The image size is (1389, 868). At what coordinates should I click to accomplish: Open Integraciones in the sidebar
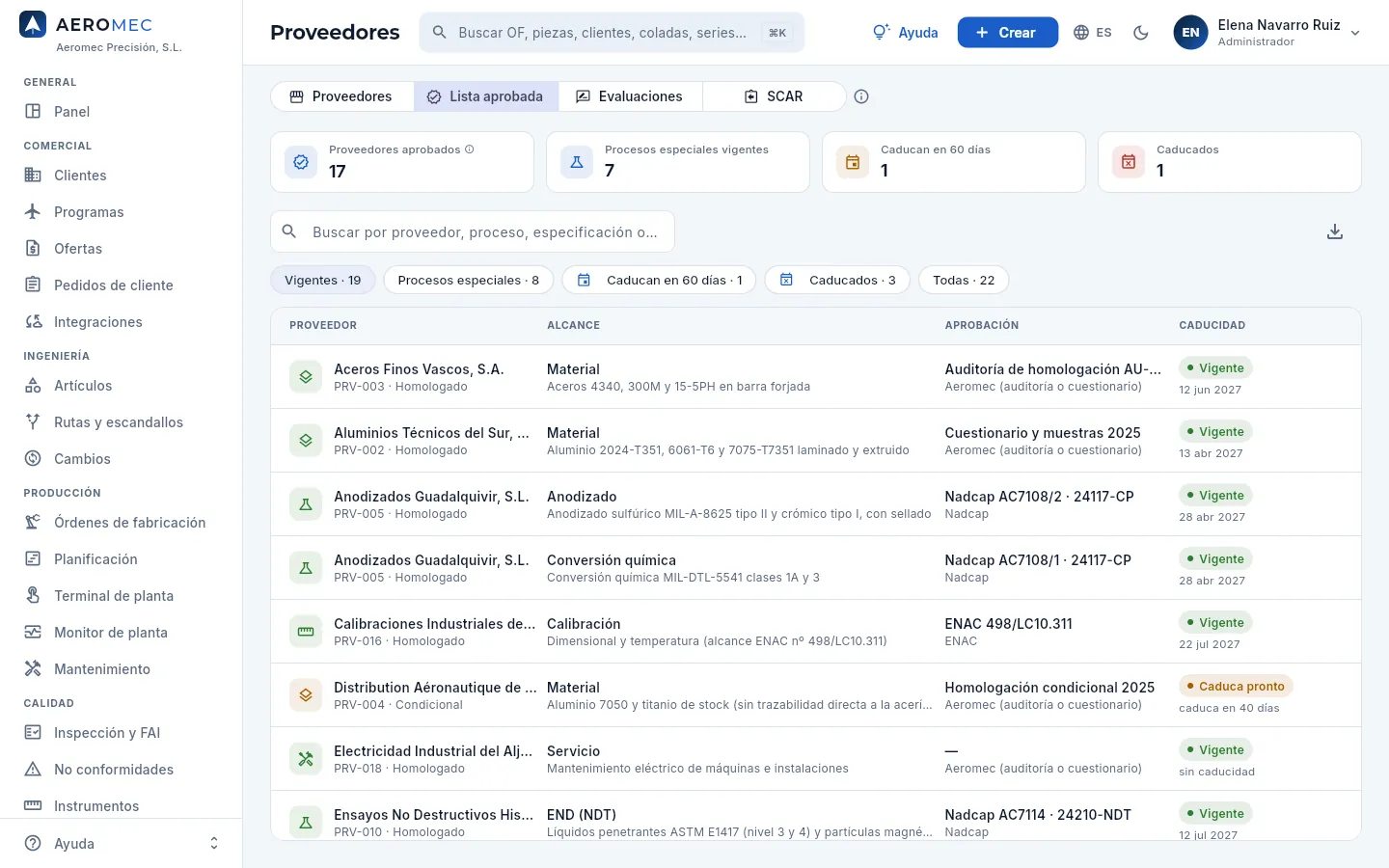point(121,322)
